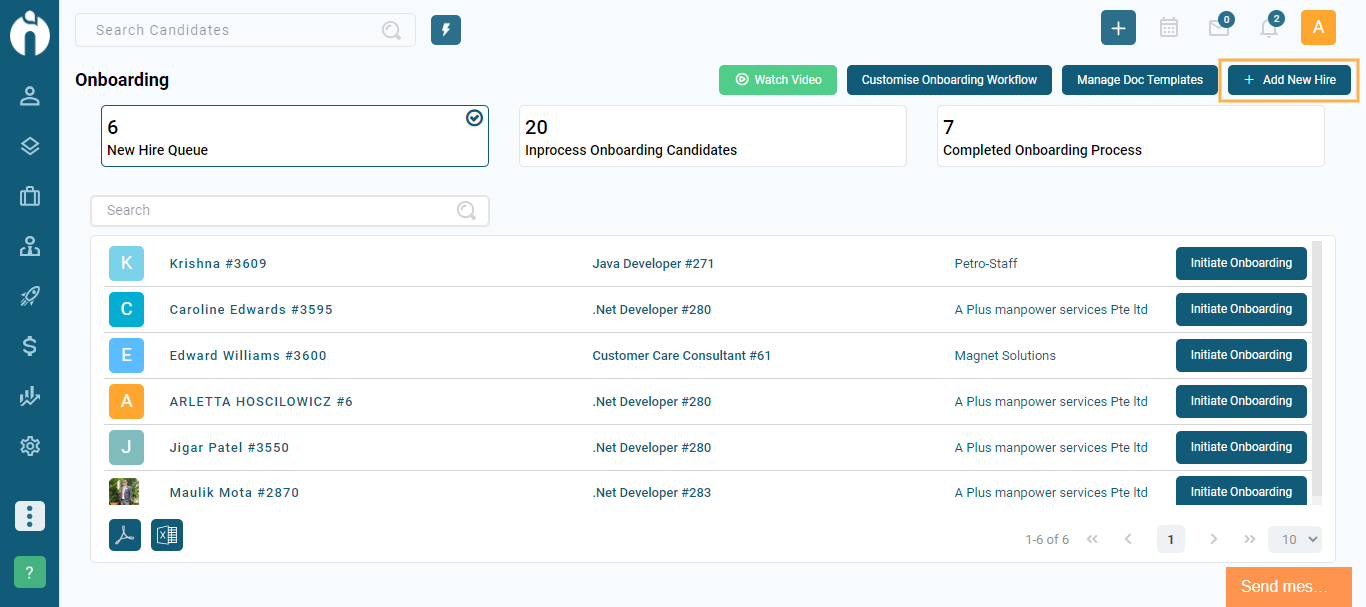Image resolution: width=1366 pixels, height=607 pixels.
Task: Open Maulik Mota's candidate profile link
Action: 234,492
